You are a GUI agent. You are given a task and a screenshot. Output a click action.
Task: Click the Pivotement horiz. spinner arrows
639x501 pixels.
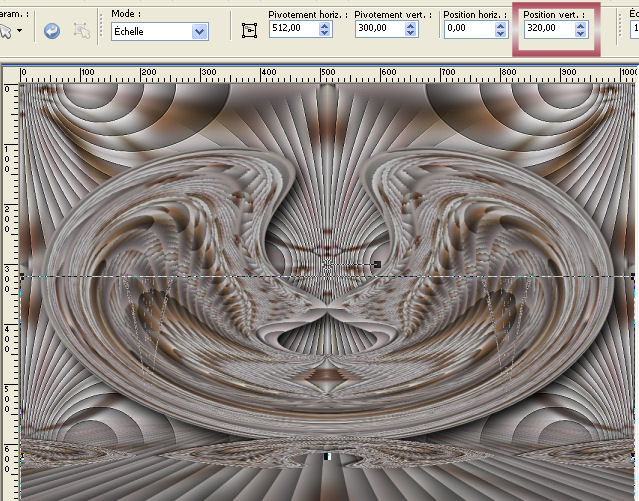pos(325,30)
